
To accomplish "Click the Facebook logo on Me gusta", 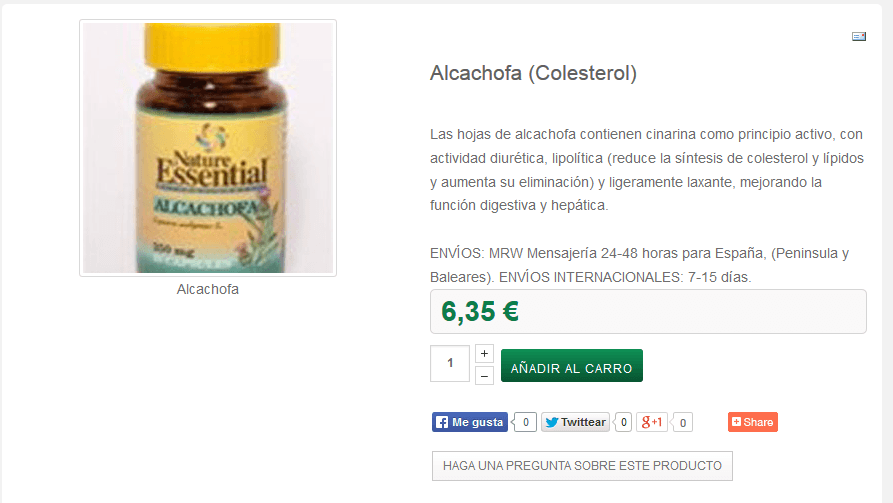I will coord(441,422).
